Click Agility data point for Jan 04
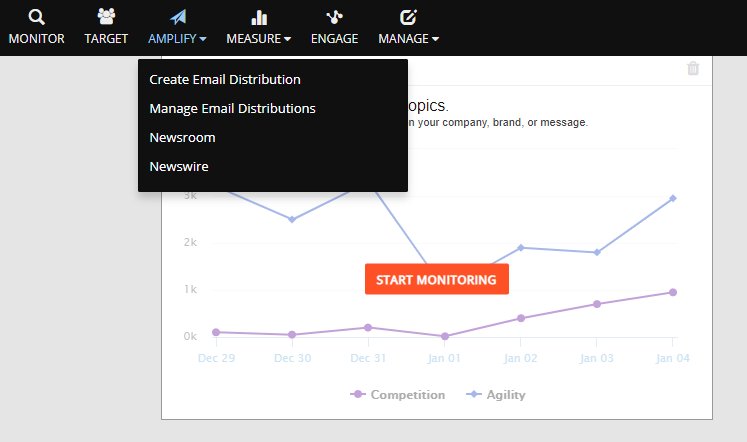The image size is (747, 442). [x=673, y=198]
